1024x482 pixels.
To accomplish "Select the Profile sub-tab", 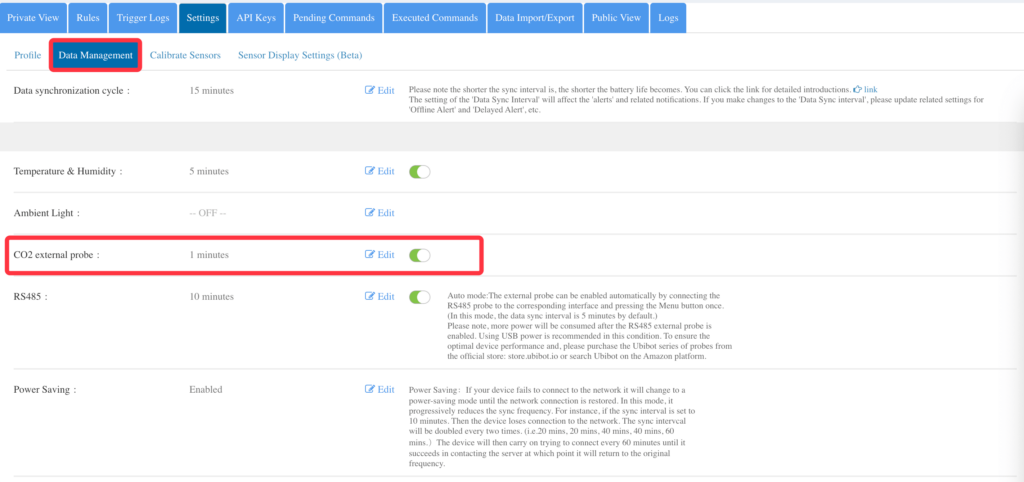I will 27,56.
